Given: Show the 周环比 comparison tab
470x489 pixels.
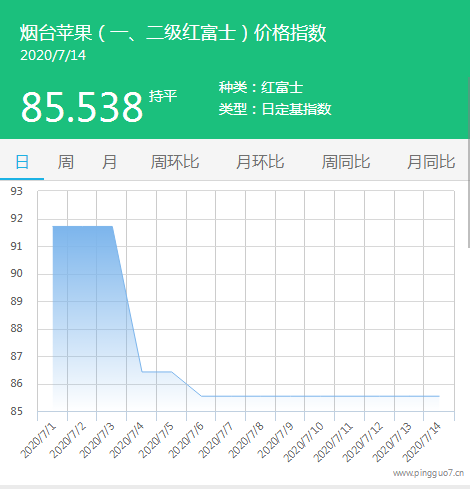Looking at the screenshot, I should click(x=175, y=162).
